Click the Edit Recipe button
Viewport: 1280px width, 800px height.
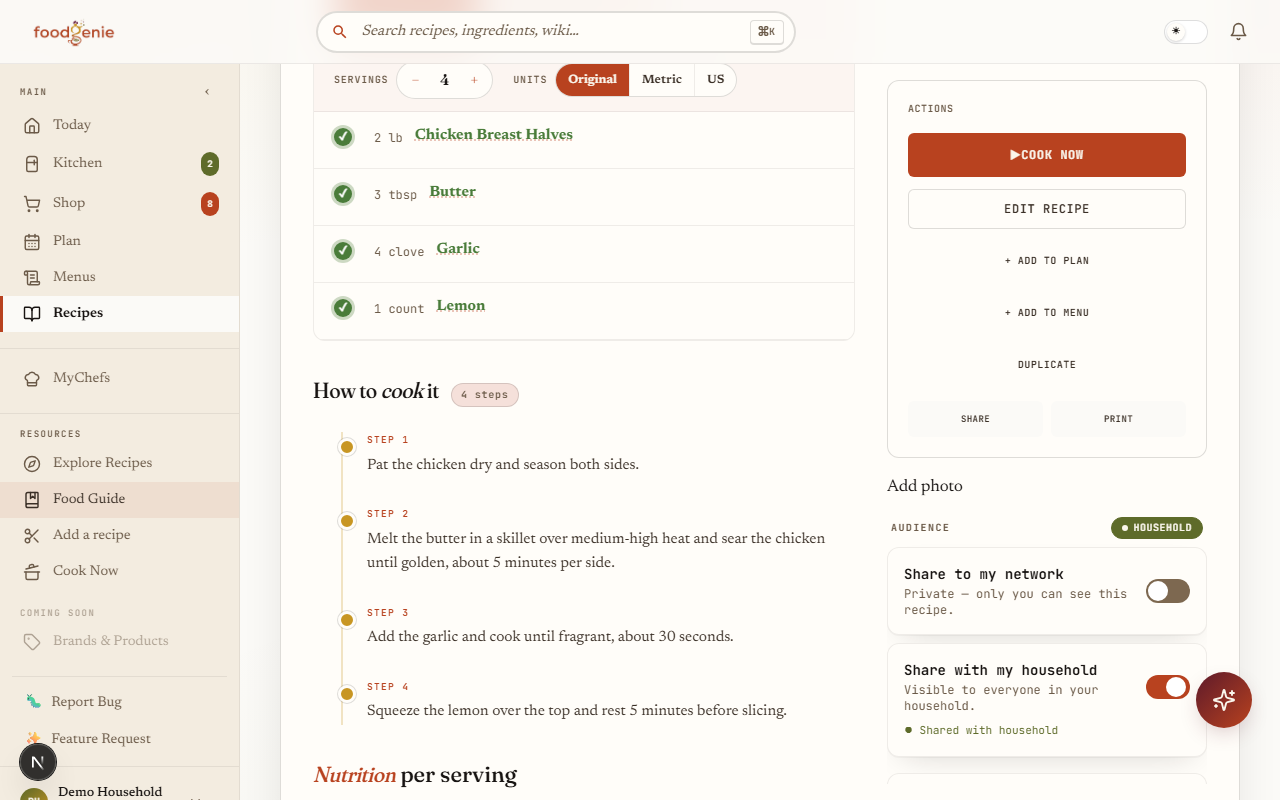(x=1047, y=209)
